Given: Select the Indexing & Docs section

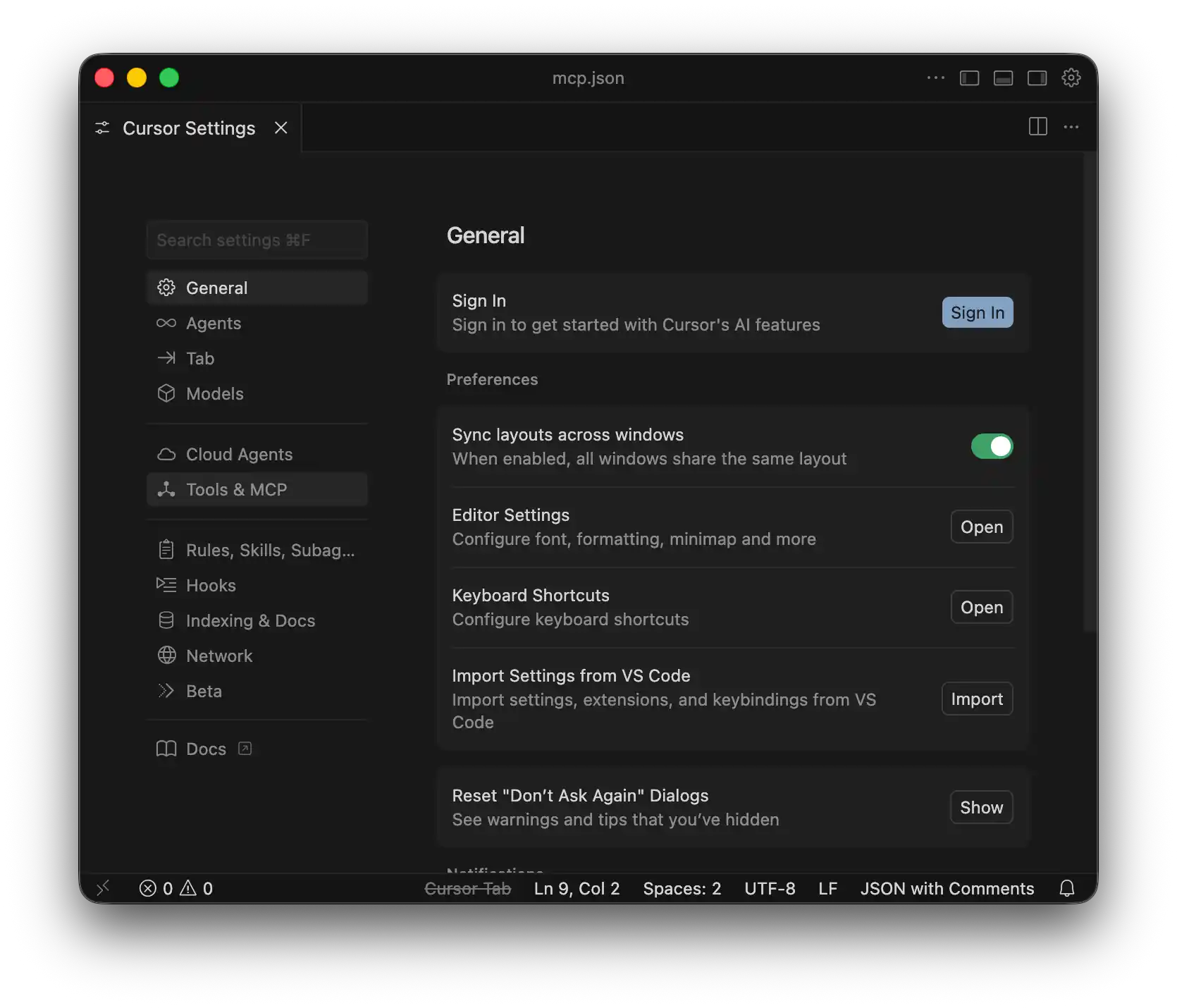Looking at the screenshot, I should click(x=250, y=620).
